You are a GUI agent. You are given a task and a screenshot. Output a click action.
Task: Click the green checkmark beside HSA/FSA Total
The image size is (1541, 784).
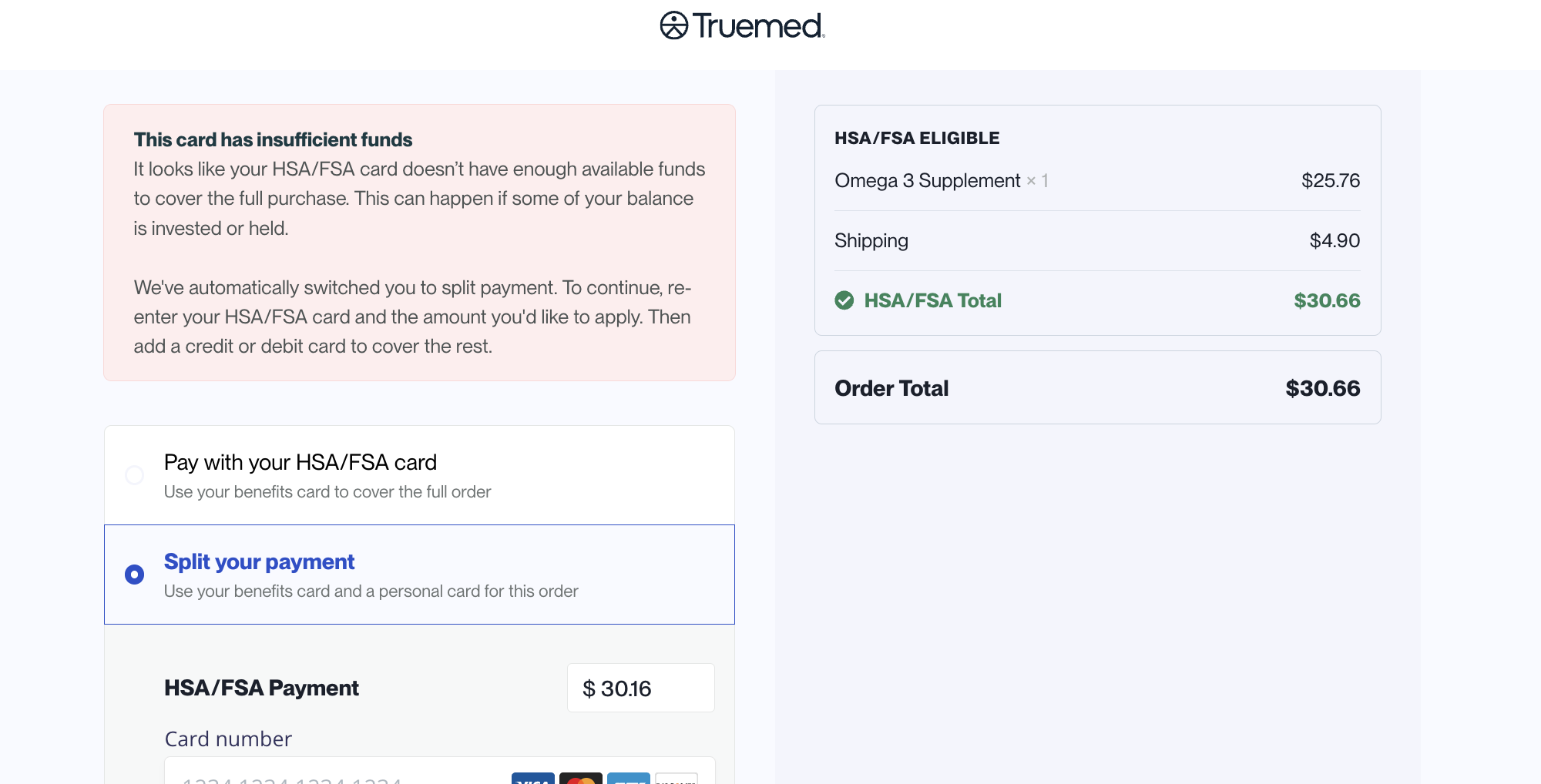[x=844, y=300]
